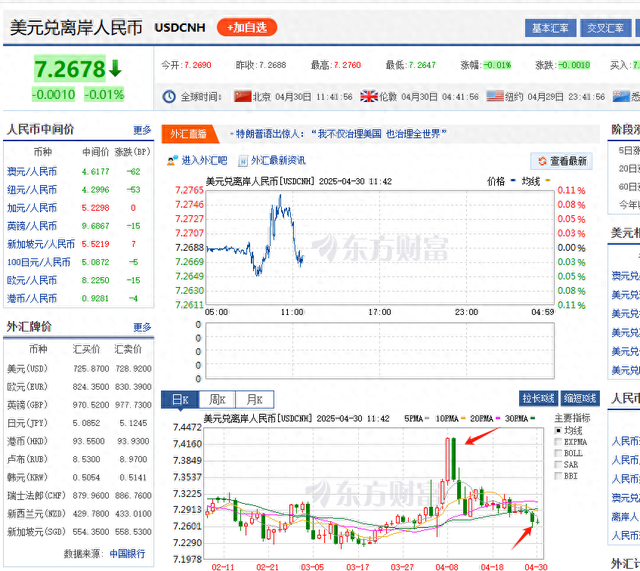This screenshot has width=640, height=571.
Task: Click the 日元(JPY) row in 外汇牌价
Action: (79, 423)
